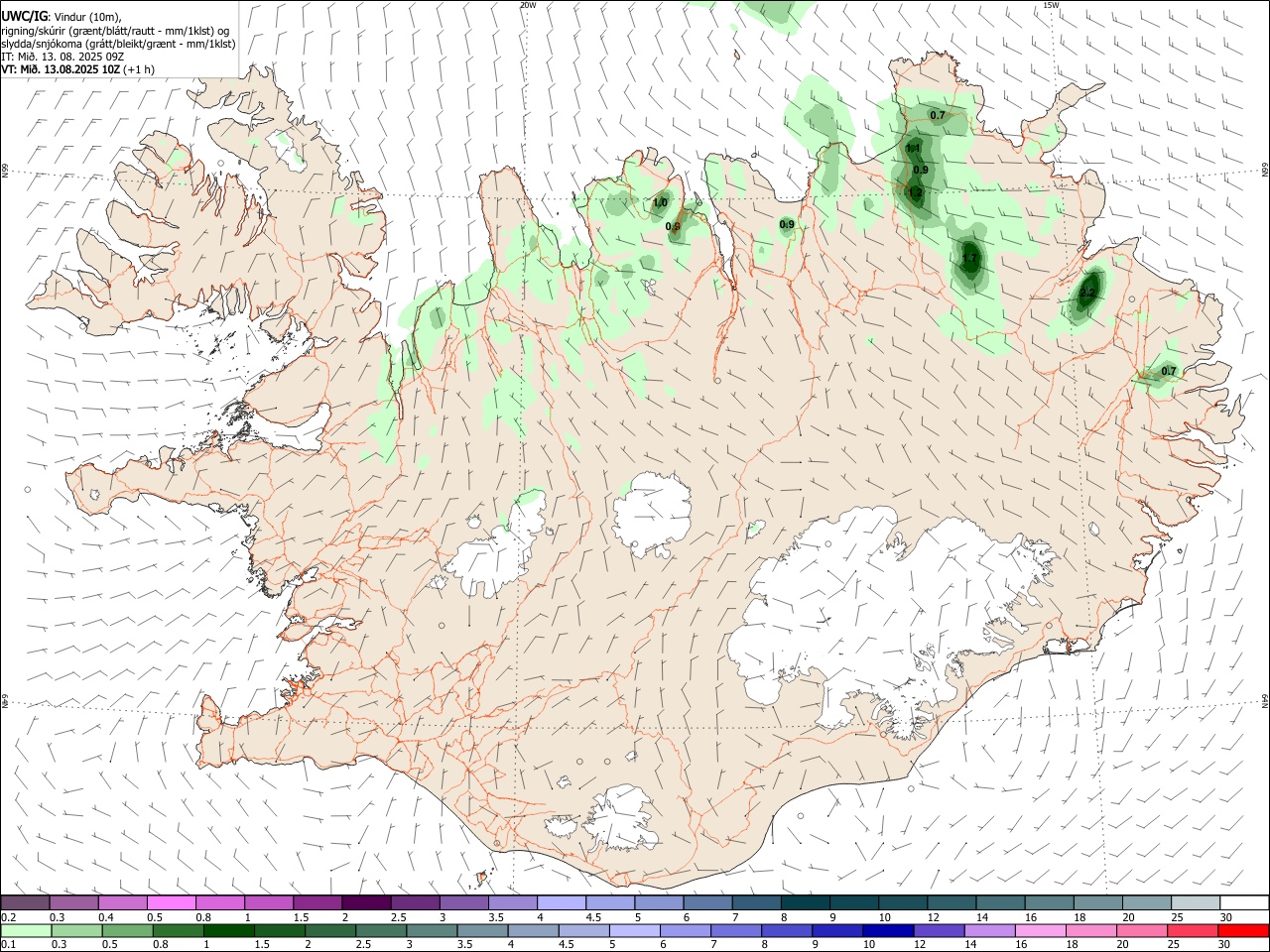Click the slydda/snjókoma legend description line

pos(118,44)
